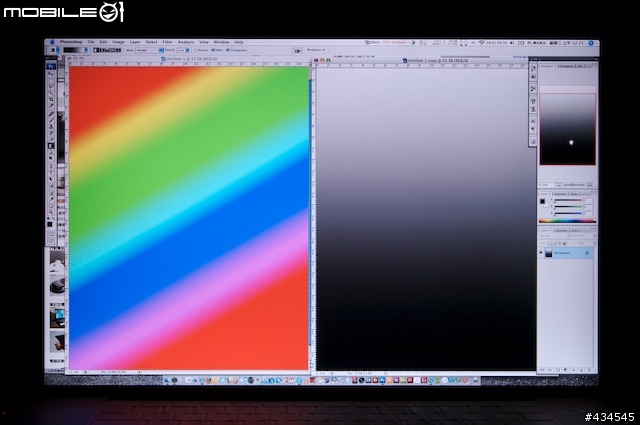Click Navigator zoom out button
Image resolution: width=640 pixels, height=425 pixels.
pyautogui.click(x=559, y=185)
